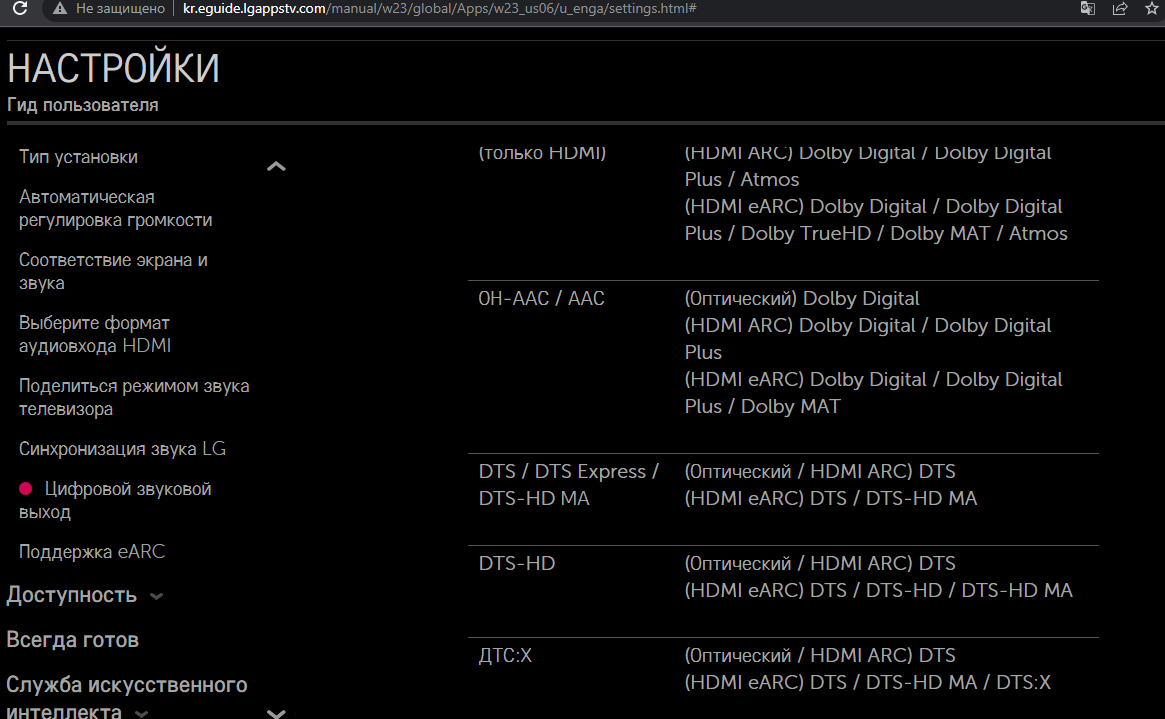
Task: Open the 'Поддержка eARC' topic
Action: [92, 552]
